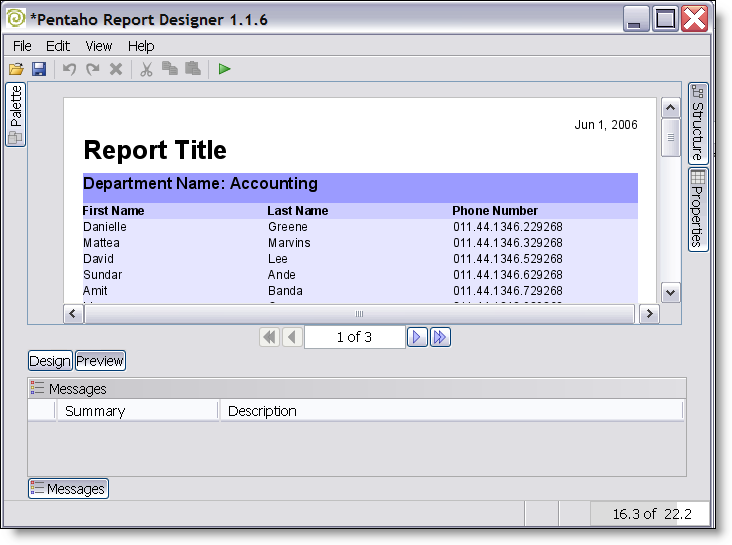Image resolution: width=732 pixels, height=545 pixels.
Task: Click the preview scroll up arrow
Action: click(x=670, y=108)
